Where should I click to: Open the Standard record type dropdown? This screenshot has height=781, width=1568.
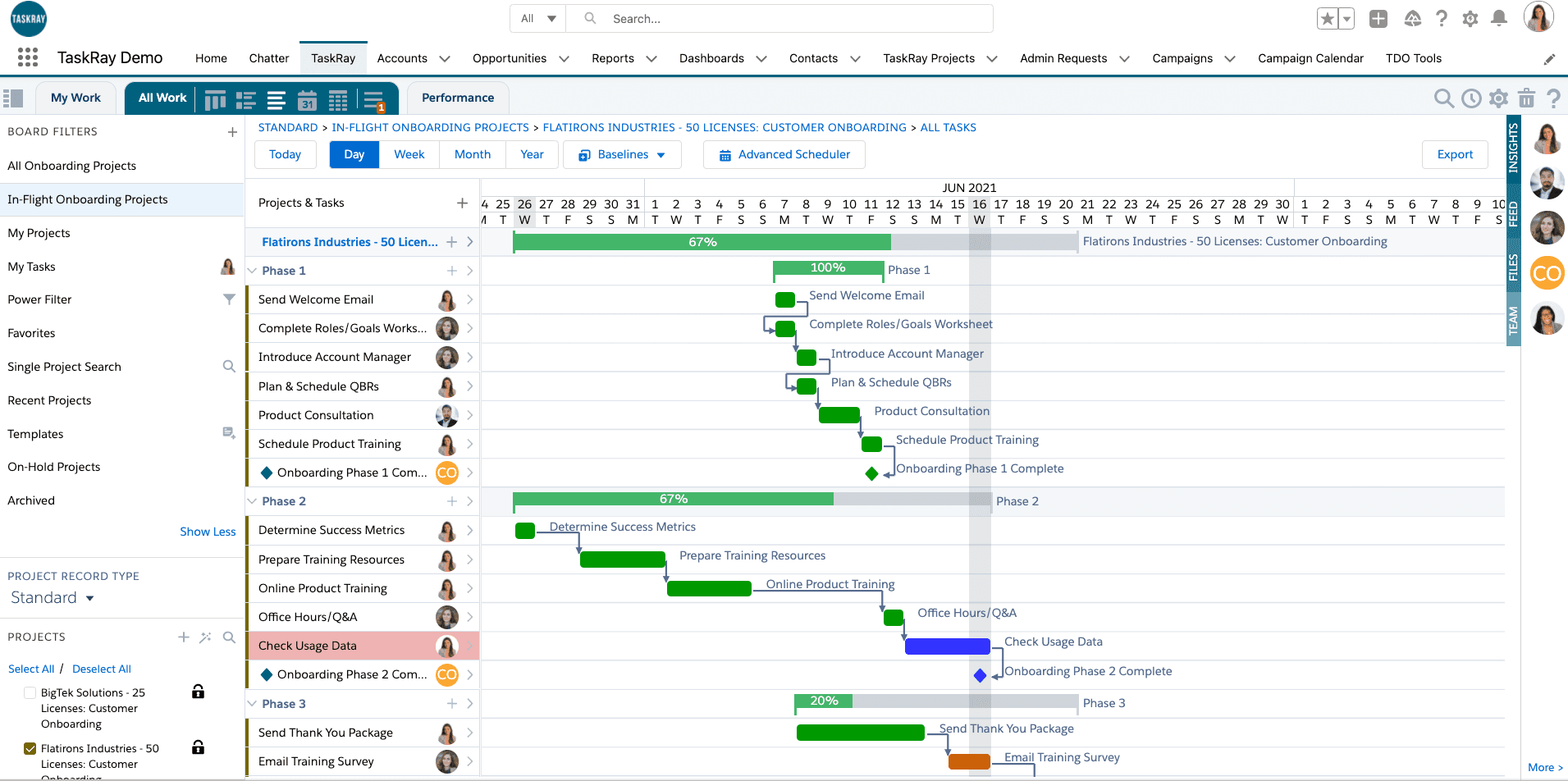coord(53,598)
